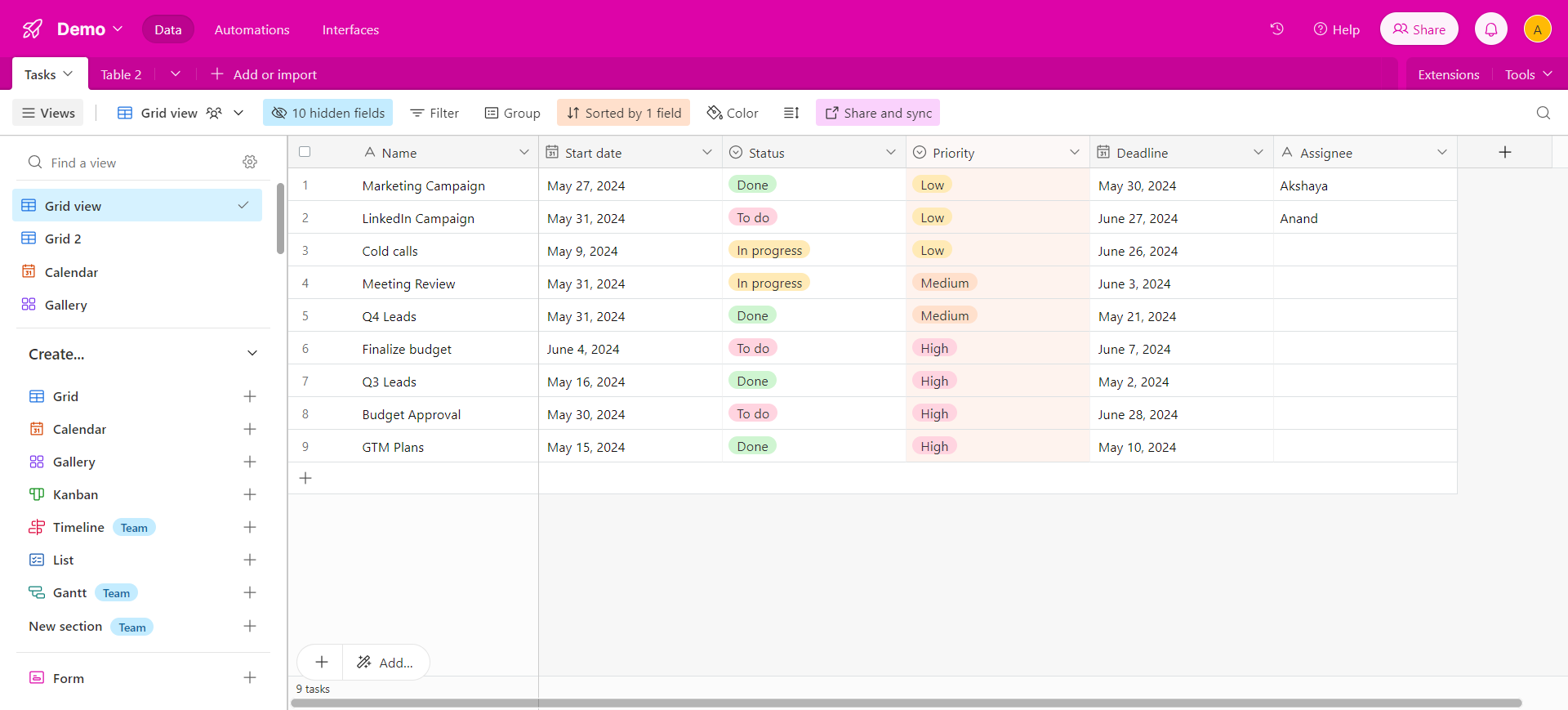
Task: Toggle the select-all records checkbox
Action: click(305, 152)
